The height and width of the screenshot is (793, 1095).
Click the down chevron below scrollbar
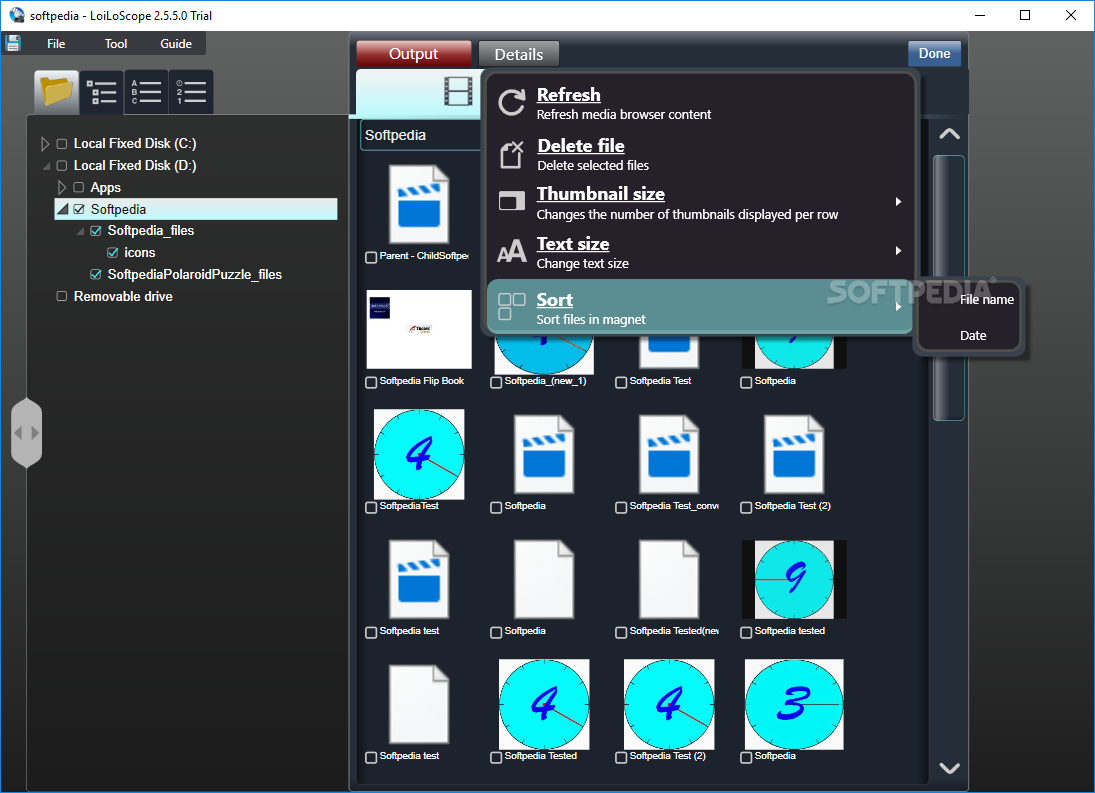(x=949, y=768)
